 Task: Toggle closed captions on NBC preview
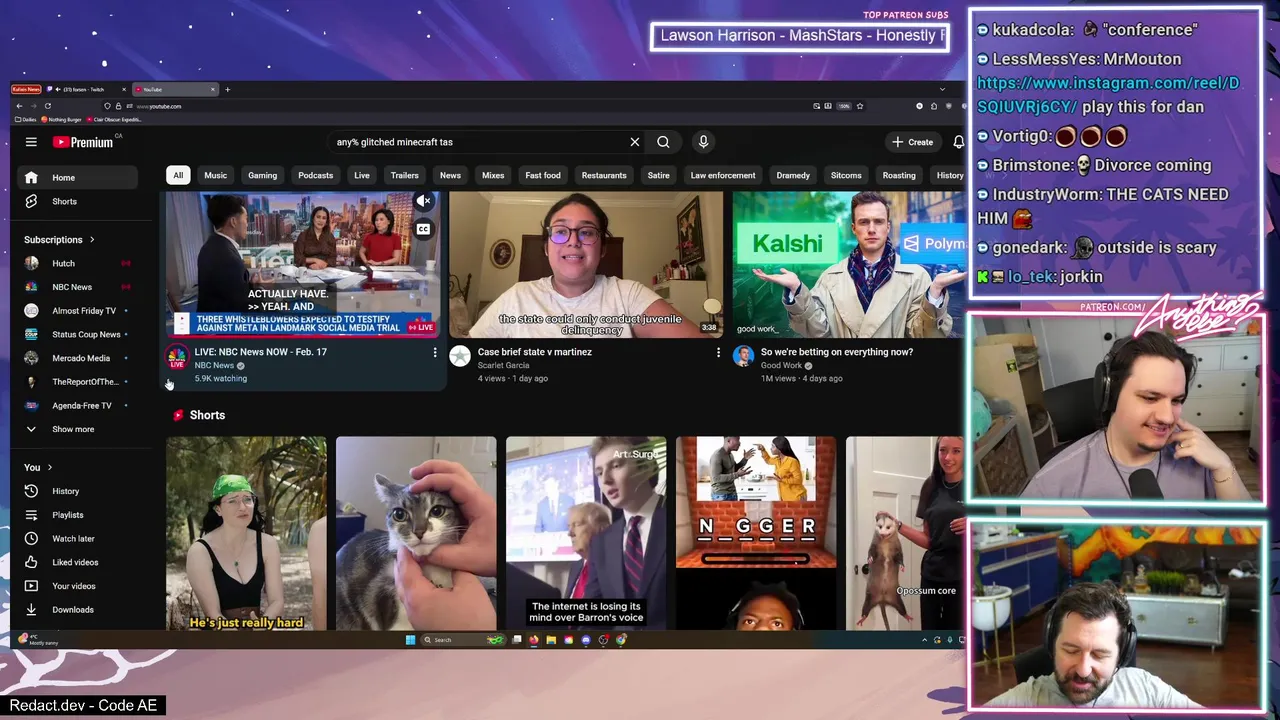(423, 229)
